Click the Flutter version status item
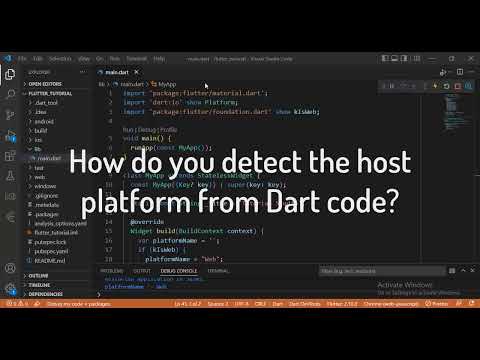 point(342,304)
